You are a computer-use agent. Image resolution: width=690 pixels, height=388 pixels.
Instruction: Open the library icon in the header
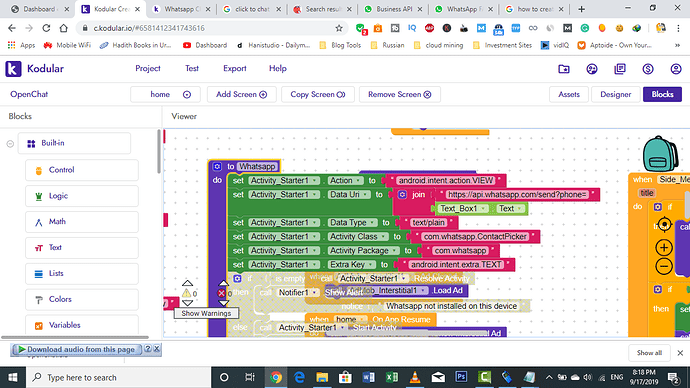(x=620, y=69)
